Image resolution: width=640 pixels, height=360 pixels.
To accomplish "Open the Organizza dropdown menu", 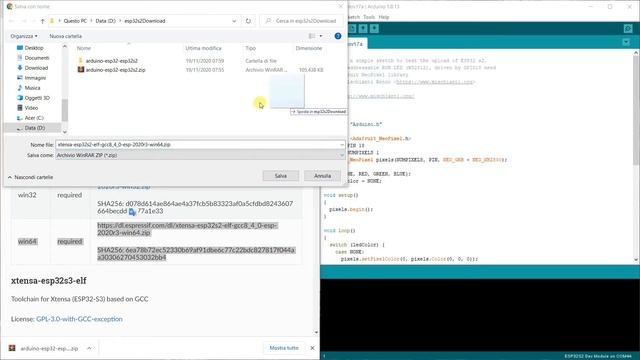I will pos(24,36).
